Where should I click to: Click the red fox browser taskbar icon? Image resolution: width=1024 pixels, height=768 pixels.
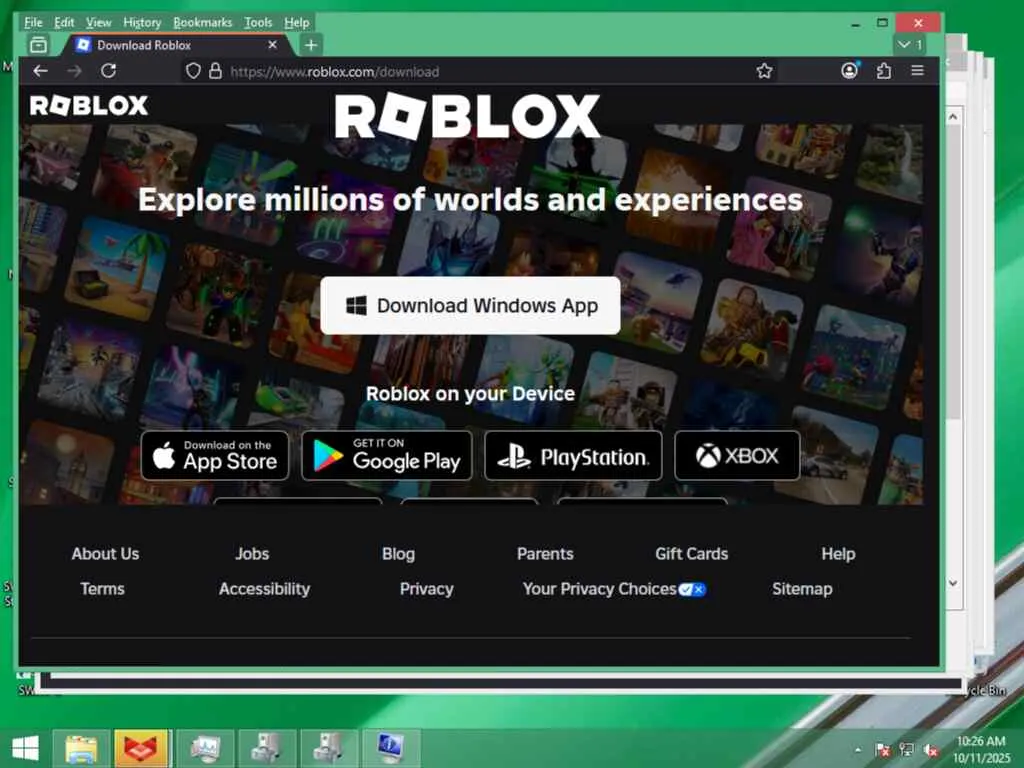142,748
